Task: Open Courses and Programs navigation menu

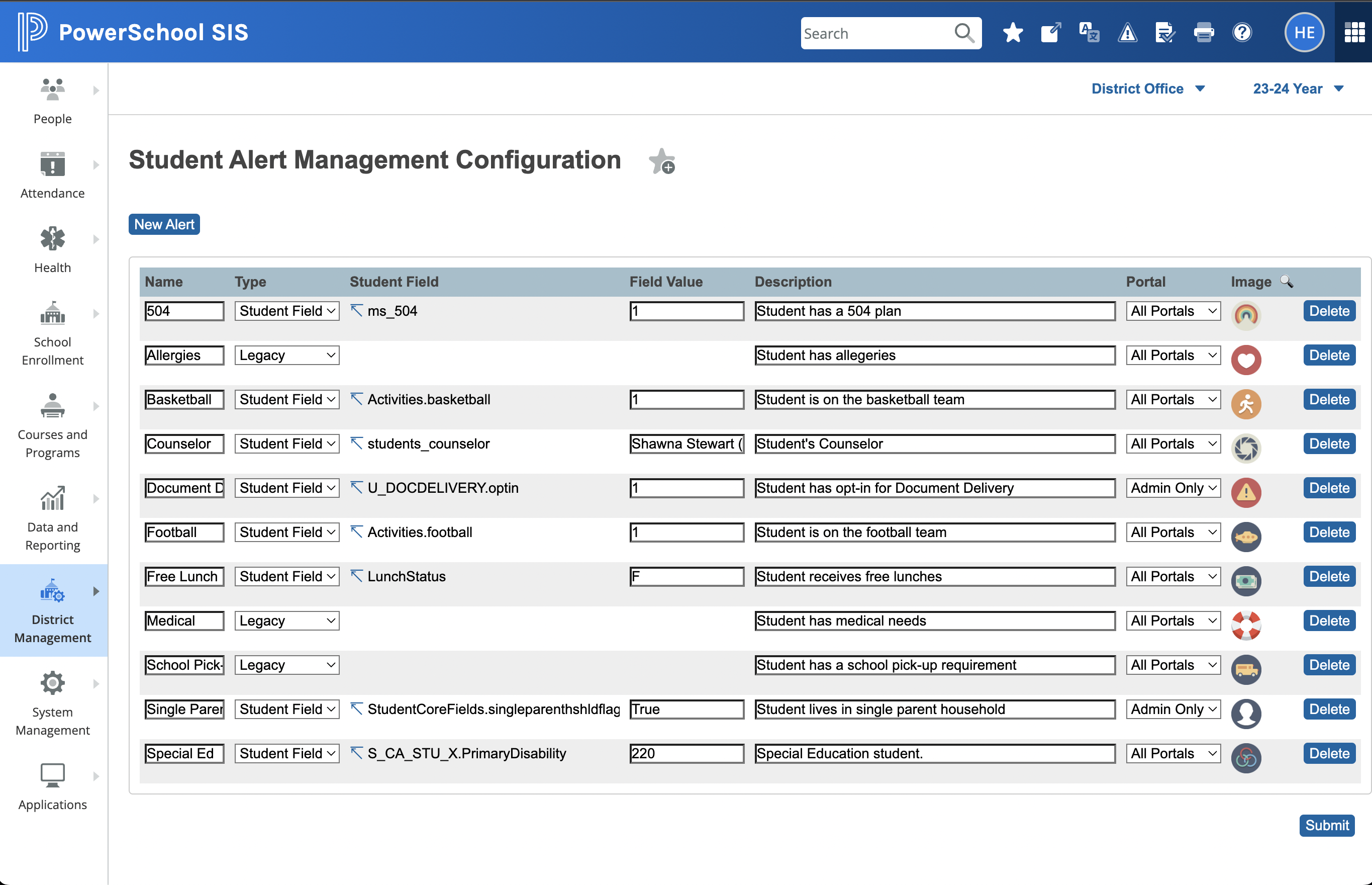Action: 53,425
